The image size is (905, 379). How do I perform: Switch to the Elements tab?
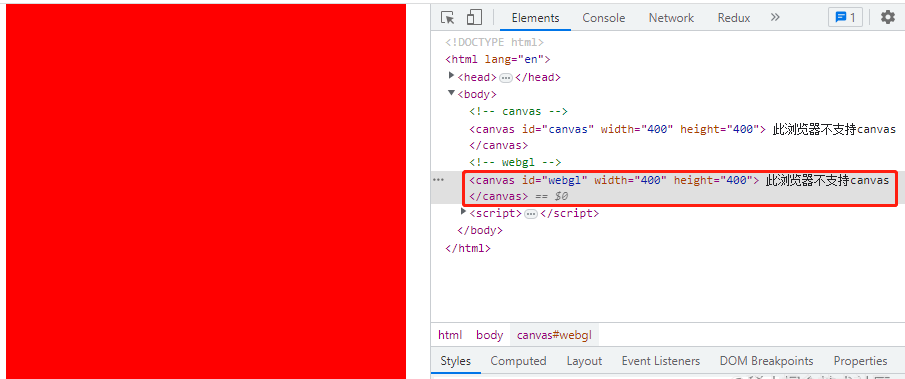536,18
